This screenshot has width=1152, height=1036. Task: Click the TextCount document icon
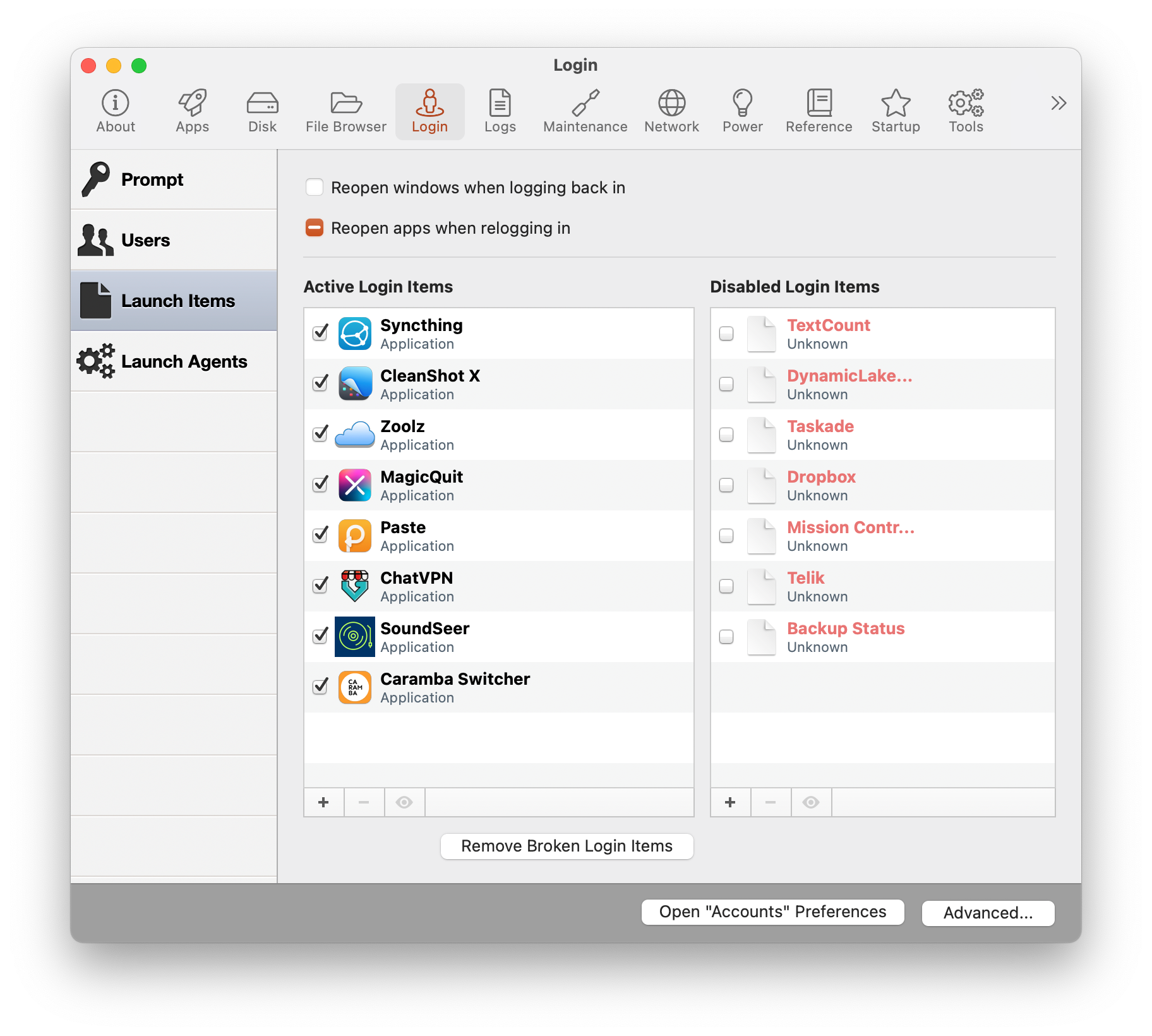(x=762, y=334)
